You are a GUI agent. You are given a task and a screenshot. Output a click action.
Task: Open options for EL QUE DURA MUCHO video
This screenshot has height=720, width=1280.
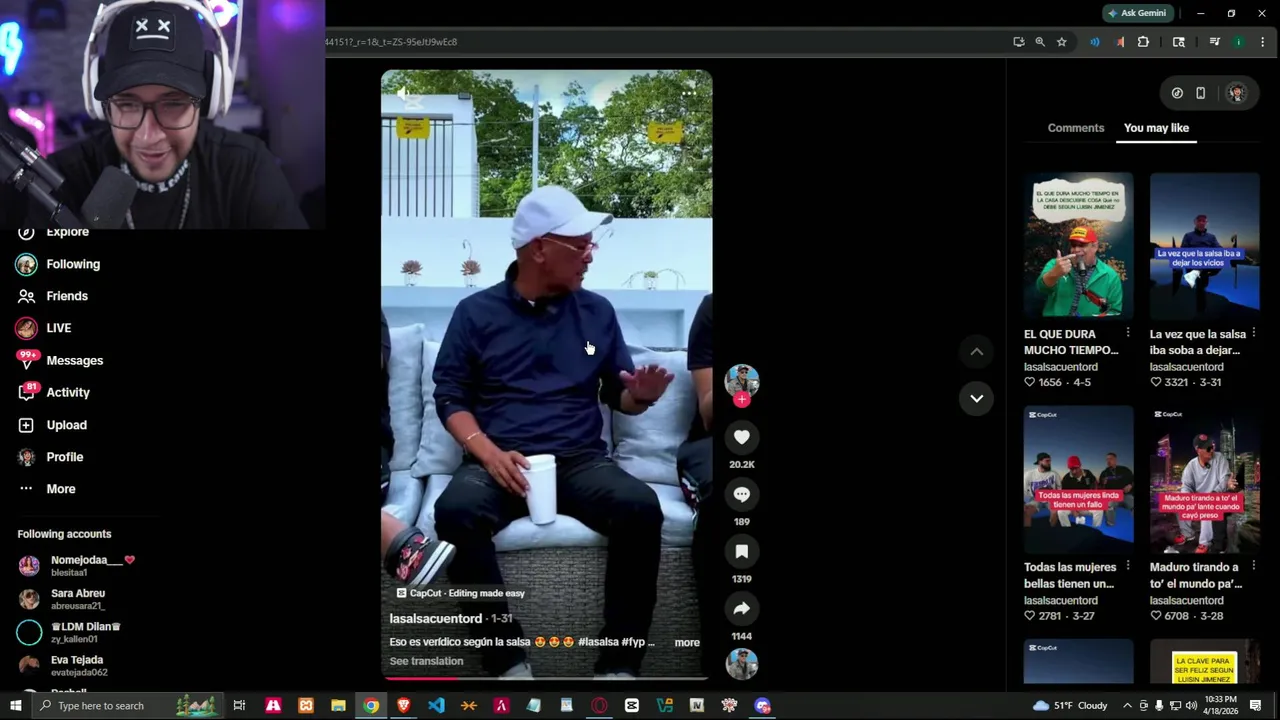pyautogui.click(x=1128, y=333)
